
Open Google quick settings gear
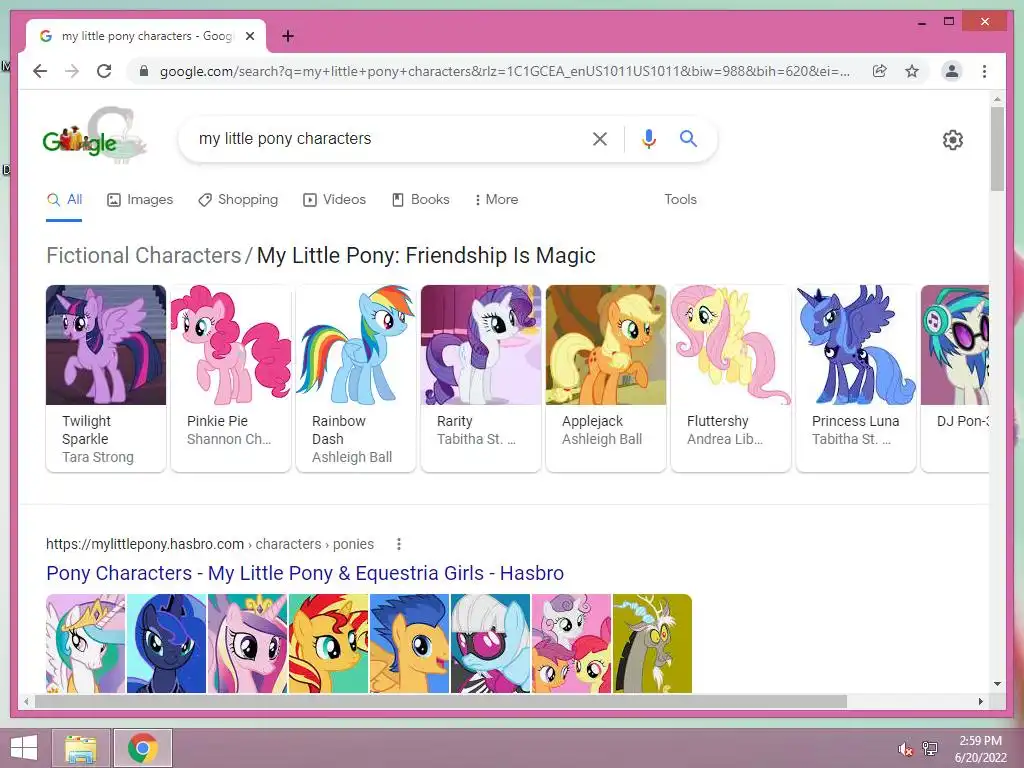pos(953,140)
